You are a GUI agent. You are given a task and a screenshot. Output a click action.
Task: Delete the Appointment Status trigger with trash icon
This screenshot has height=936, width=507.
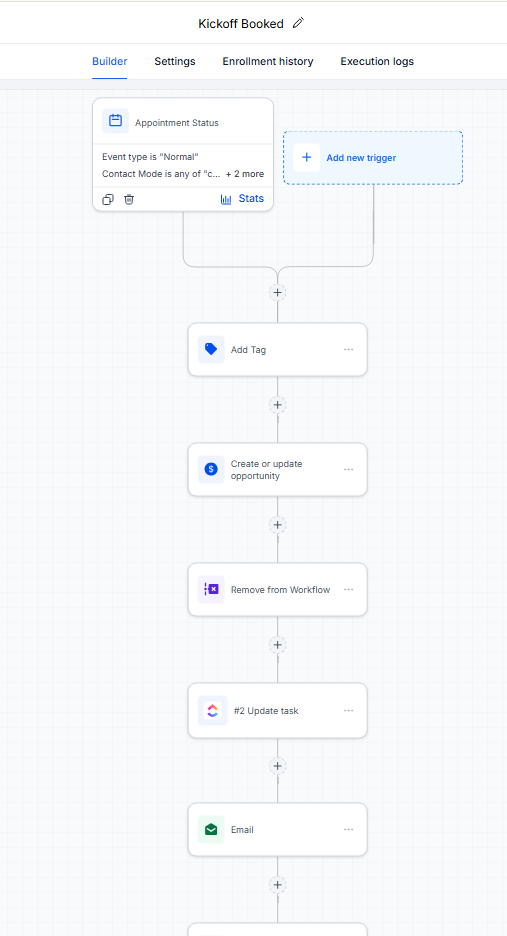tap(129, 199)
